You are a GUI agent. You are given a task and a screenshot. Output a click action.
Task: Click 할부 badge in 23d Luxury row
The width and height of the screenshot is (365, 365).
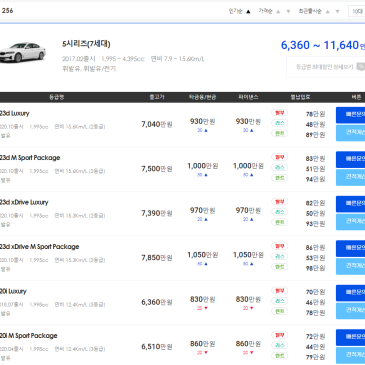pyautogui.click(x=279, y=113)
